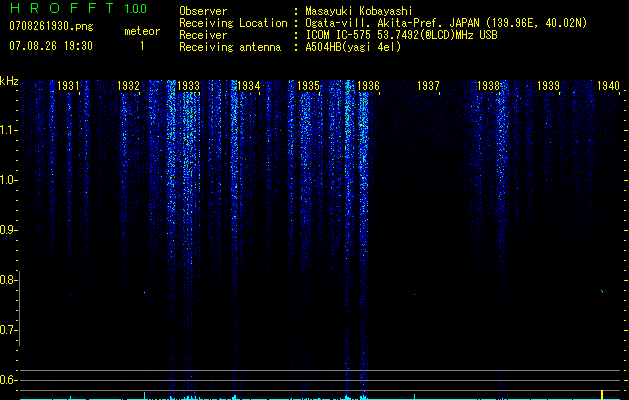Click the 1.1 kHz axis label
Screen dimensions: 629x400
point(7,130)
